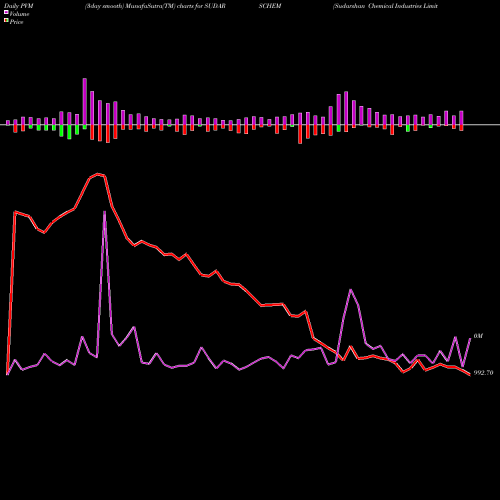Click the 'Daily PVM' title text
Screen dimensions: 500x500
click(x=19, y=6)
